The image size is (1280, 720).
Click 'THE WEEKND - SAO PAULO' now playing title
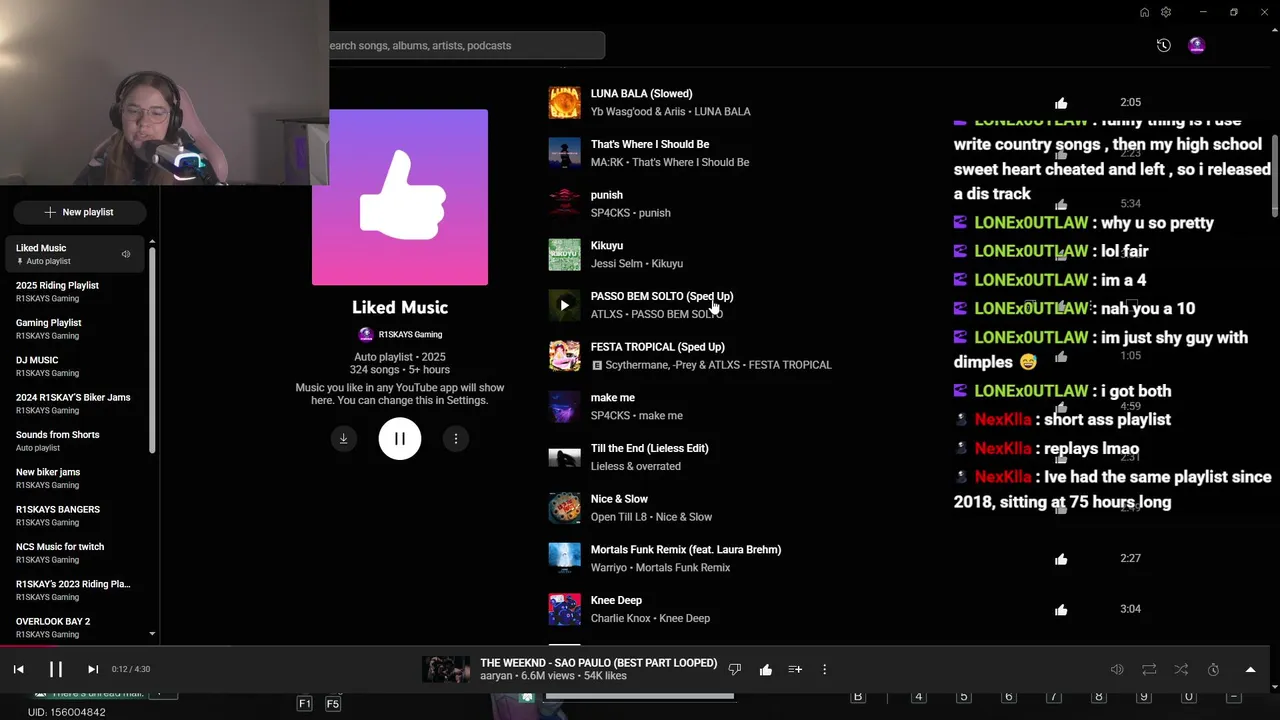coord(598,663)
